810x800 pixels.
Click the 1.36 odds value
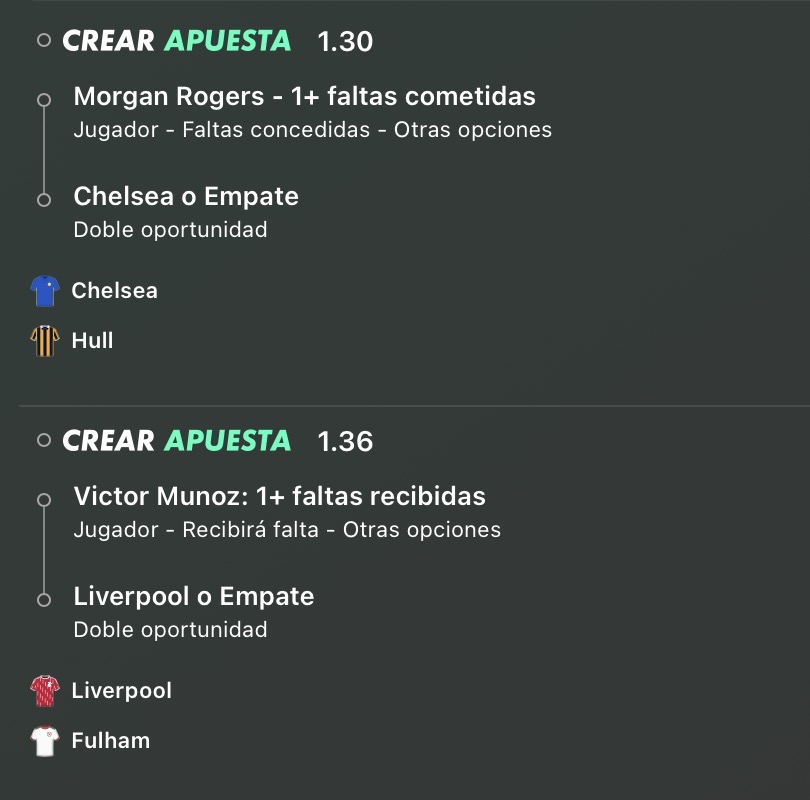coord(345,442)
